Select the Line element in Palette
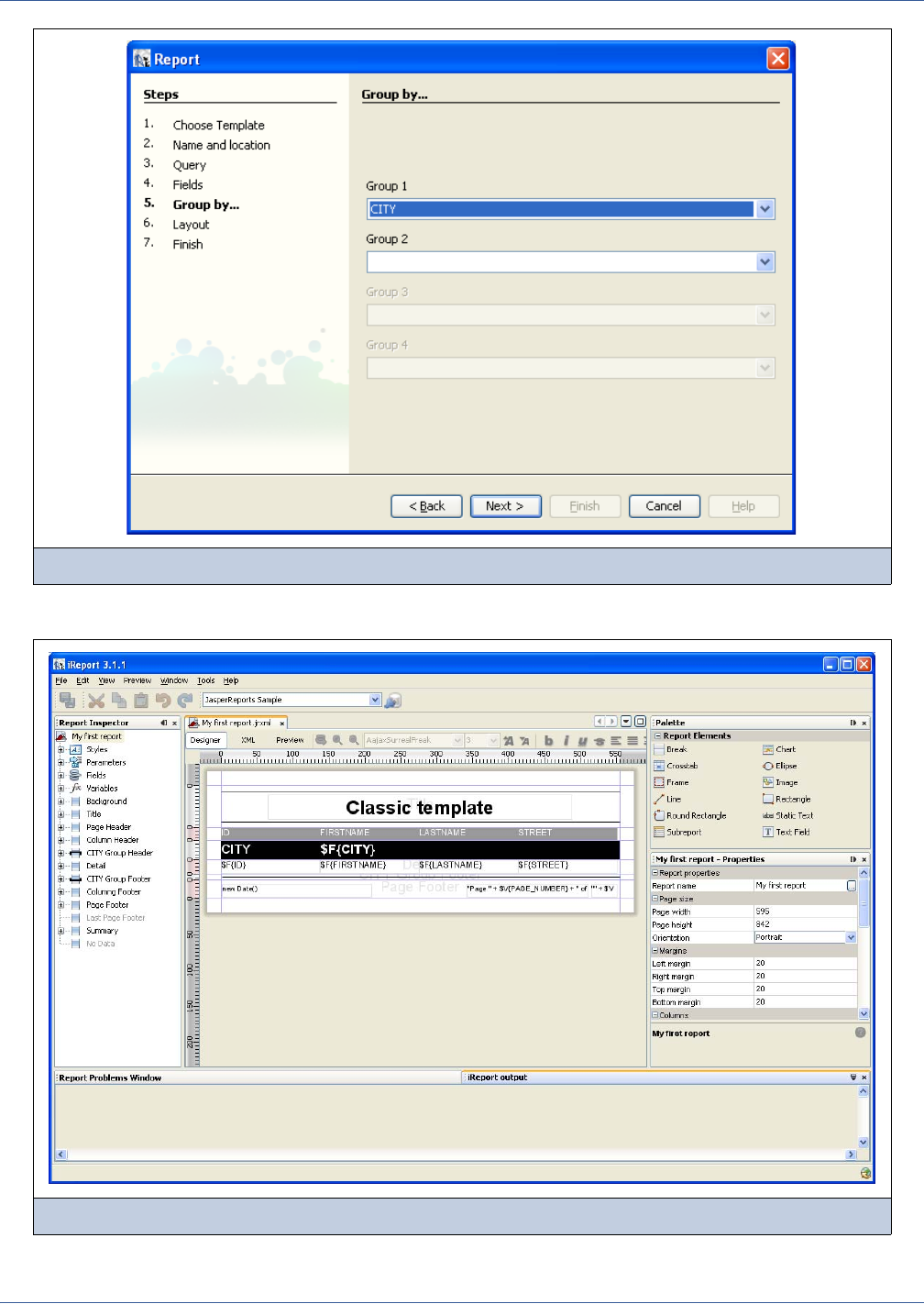Screen dimensions: 924x1304 (667, 799)
